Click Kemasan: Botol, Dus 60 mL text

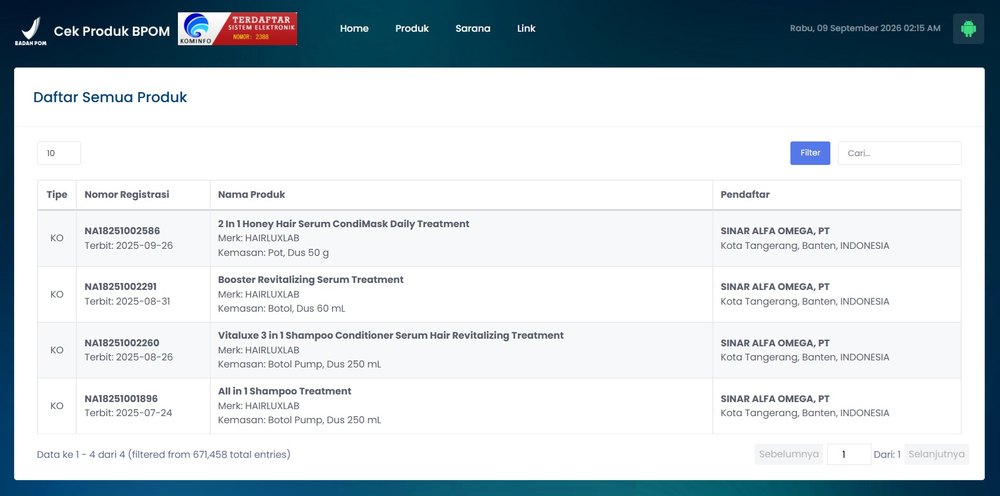pyautogui.click(x=281, y=309)
